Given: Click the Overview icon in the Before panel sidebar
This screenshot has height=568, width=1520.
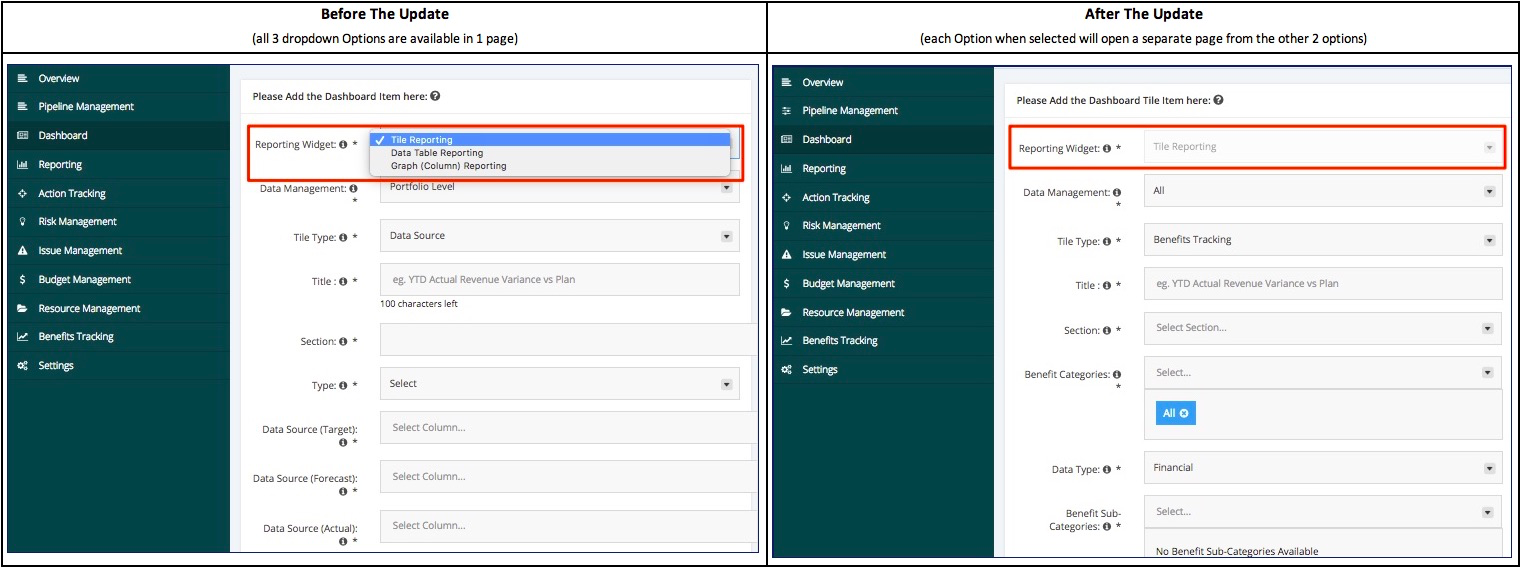Looking at the screenshot, I should coord(22,78).
